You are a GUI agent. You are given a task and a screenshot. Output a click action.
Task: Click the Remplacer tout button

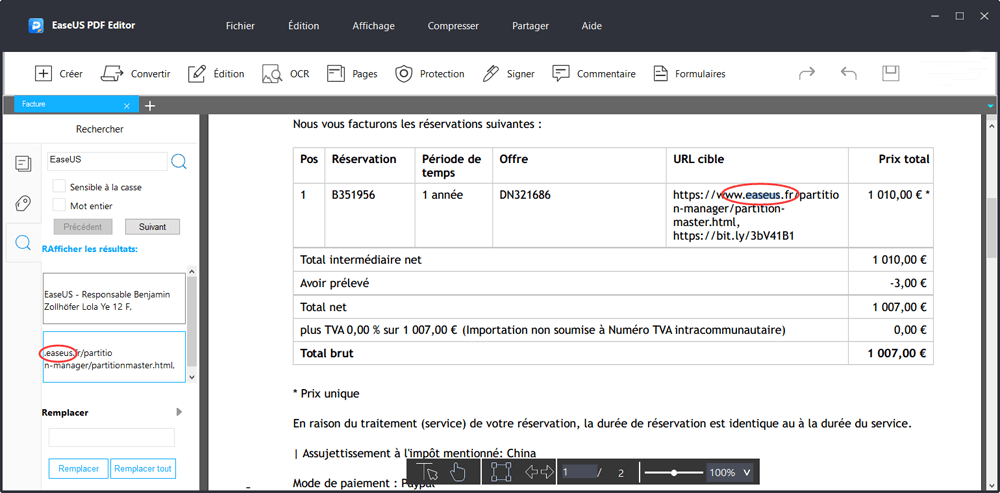pyautogui.click(x=143, y=469)
